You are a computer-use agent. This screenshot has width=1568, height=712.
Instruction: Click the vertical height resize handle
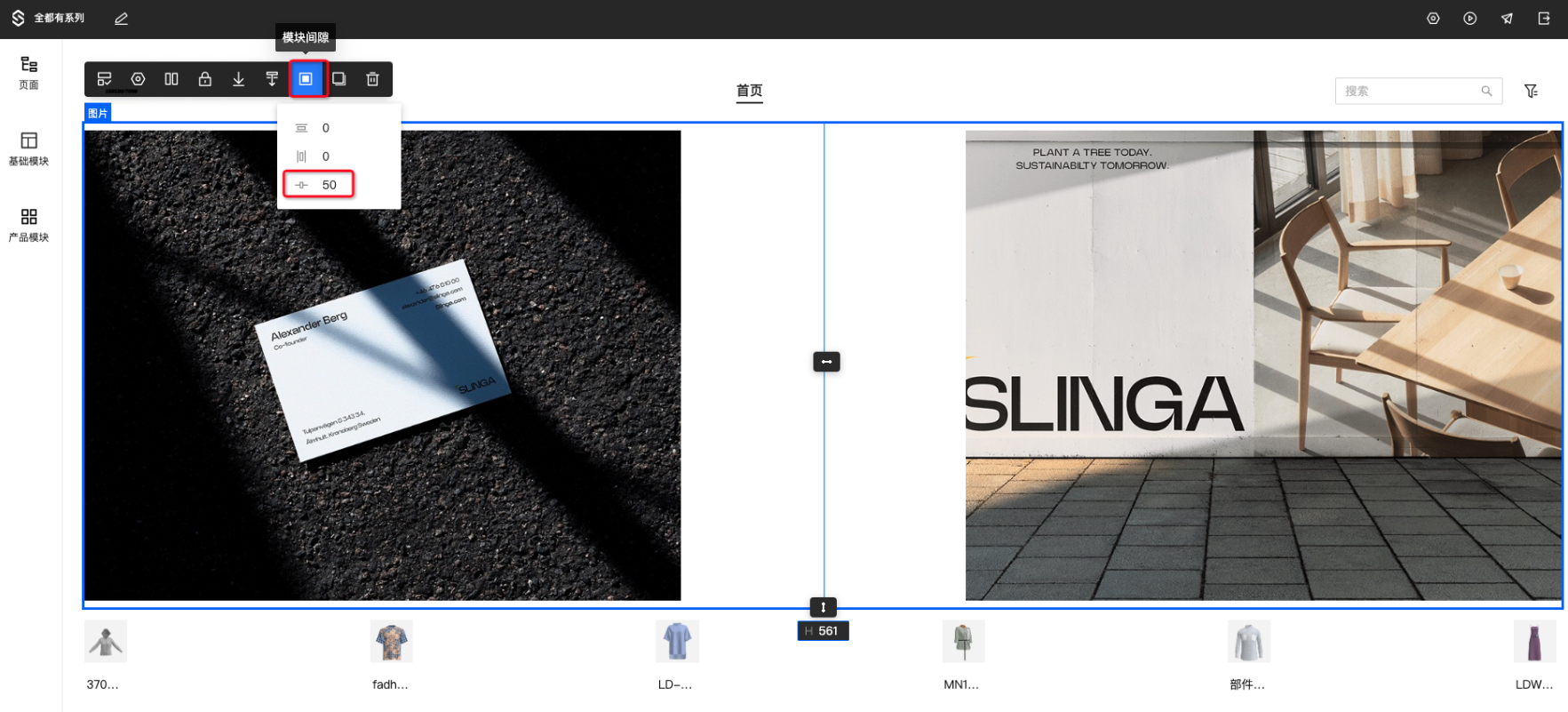824,607
